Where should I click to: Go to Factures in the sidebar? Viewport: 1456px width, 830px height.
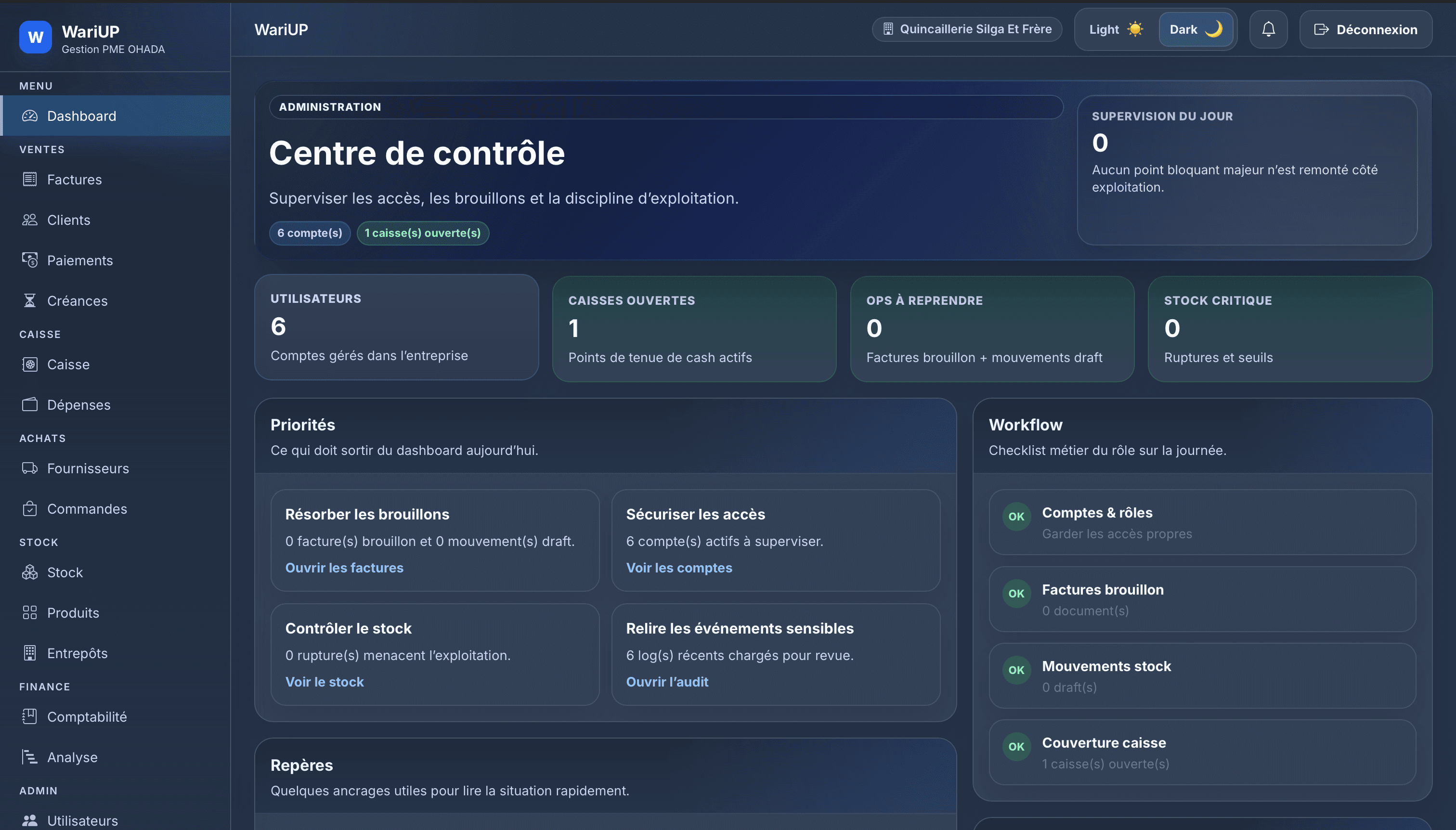(x=116, y=180)
